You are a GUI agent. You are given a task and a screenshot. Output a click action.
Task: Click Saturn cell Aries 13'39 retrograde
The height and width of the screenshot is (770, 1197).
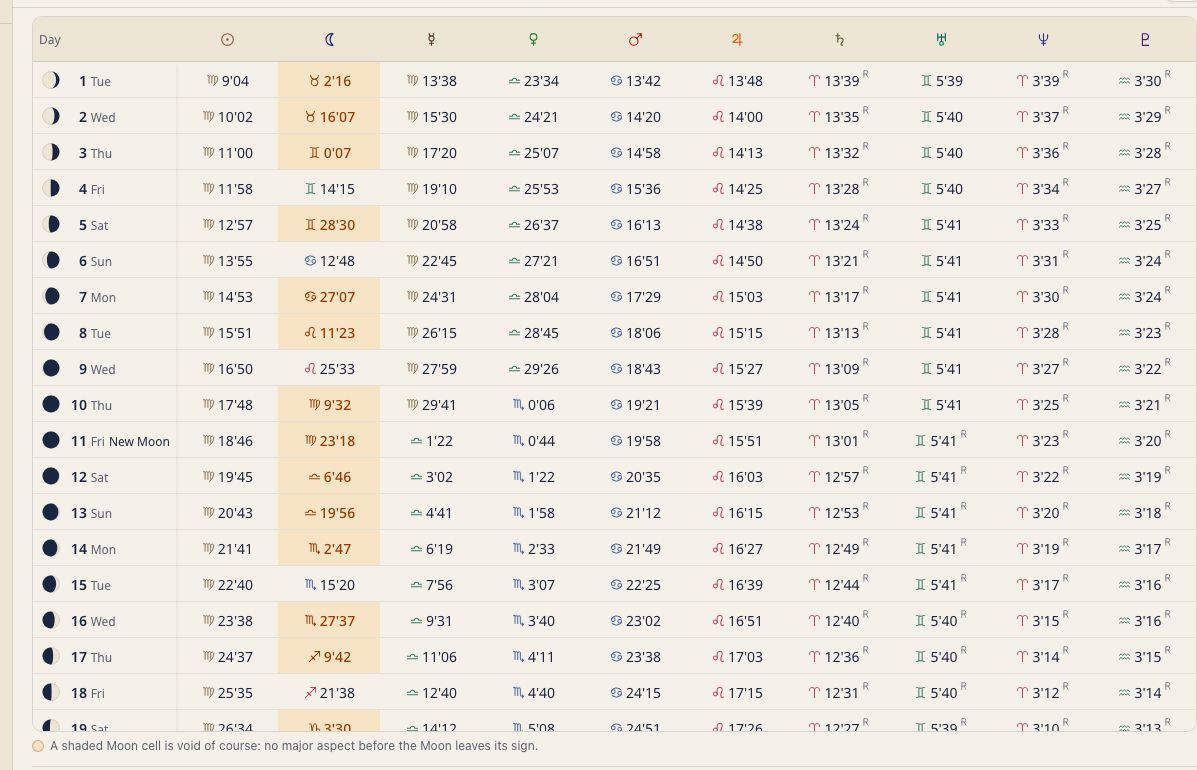(838, 79)
